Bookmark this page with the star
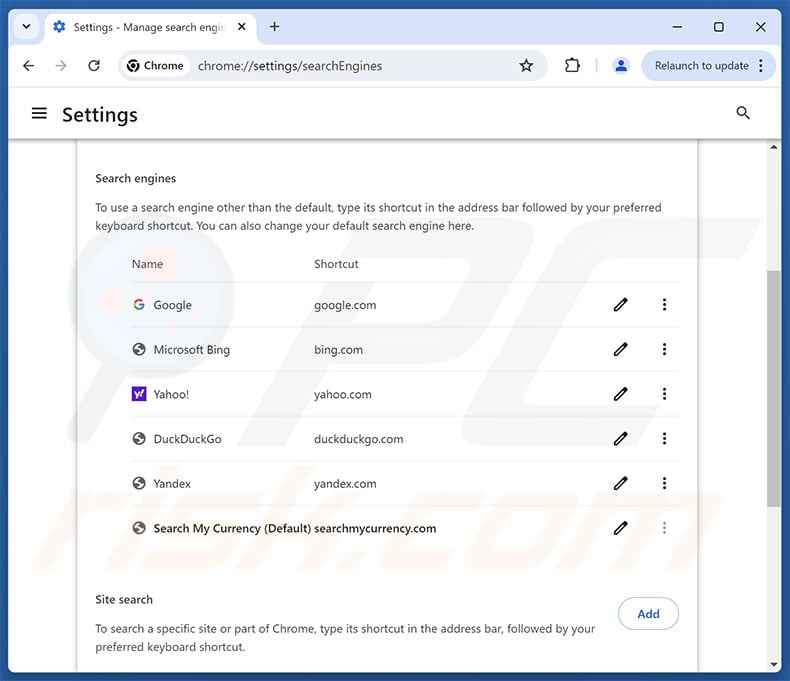This screenshot has width=790, height=681. [x=526, y=65]
